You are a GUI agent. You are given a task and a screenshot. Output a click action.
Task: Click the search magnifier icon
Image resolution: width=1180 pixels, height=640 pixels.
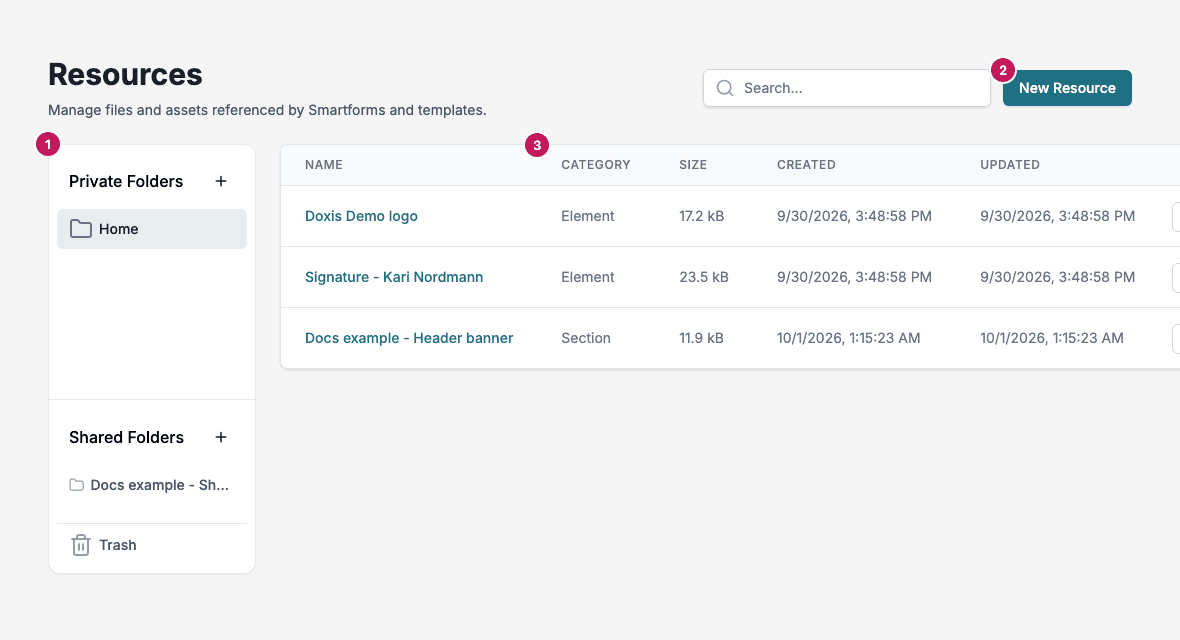[x=725, y=88]
